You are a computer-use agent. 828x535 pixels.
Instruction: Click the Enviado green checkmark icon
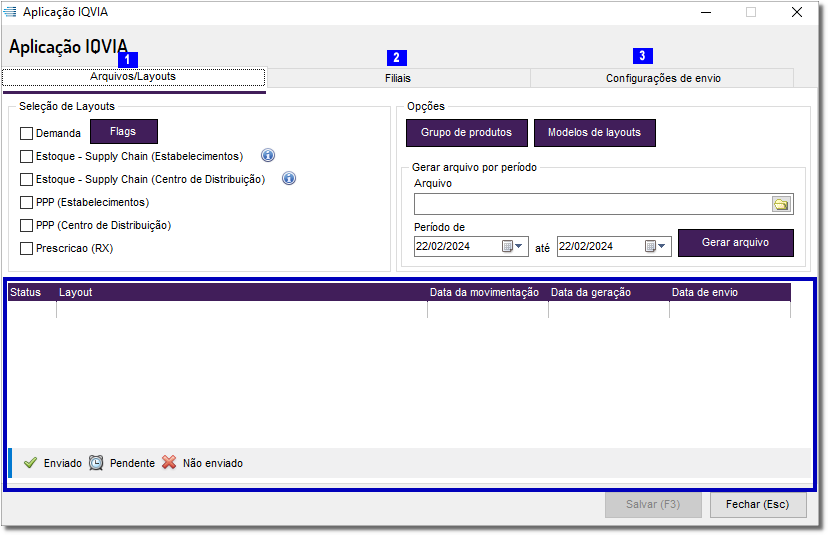point(31,463)
